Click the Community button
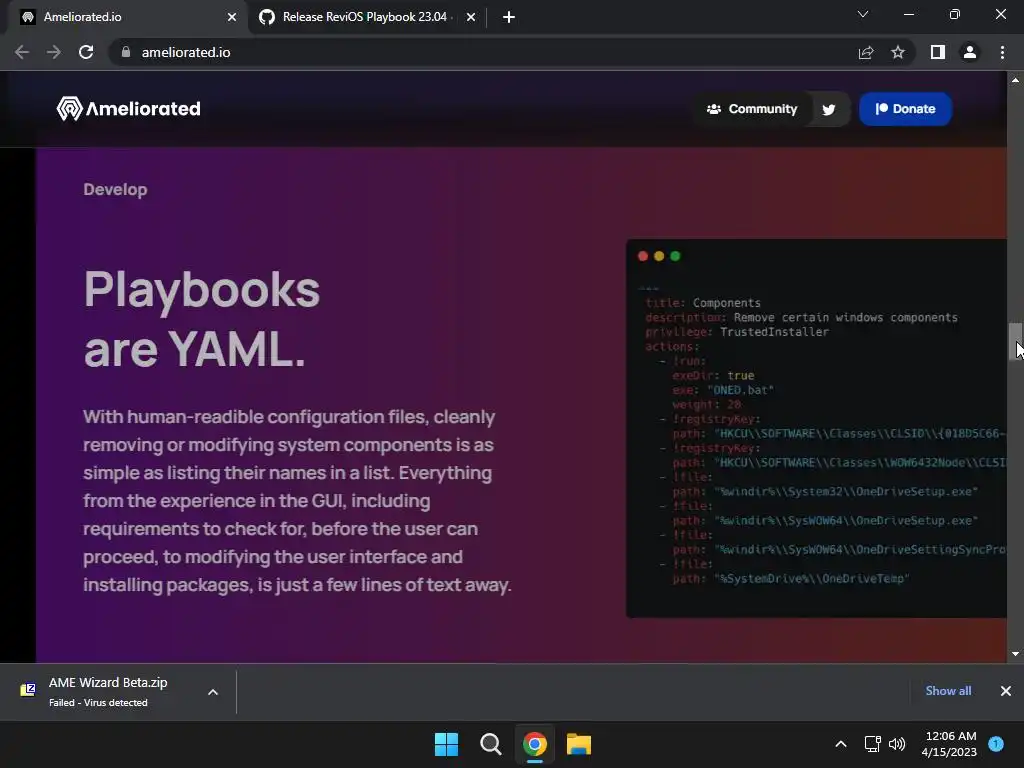 click(x=752, y=109)
